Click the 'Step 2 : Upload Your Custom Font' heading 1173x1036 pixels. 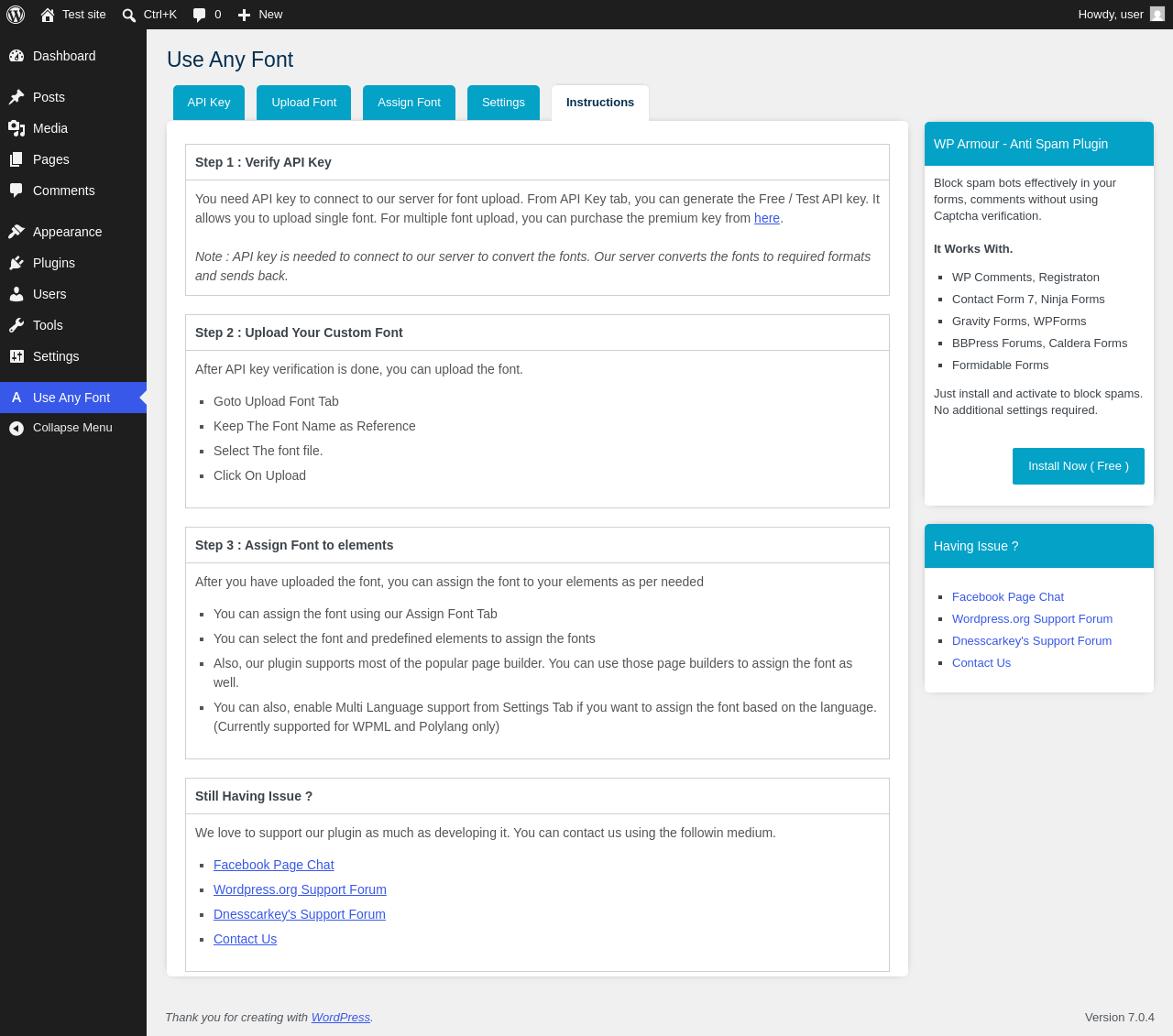click(x=299, y=333)
